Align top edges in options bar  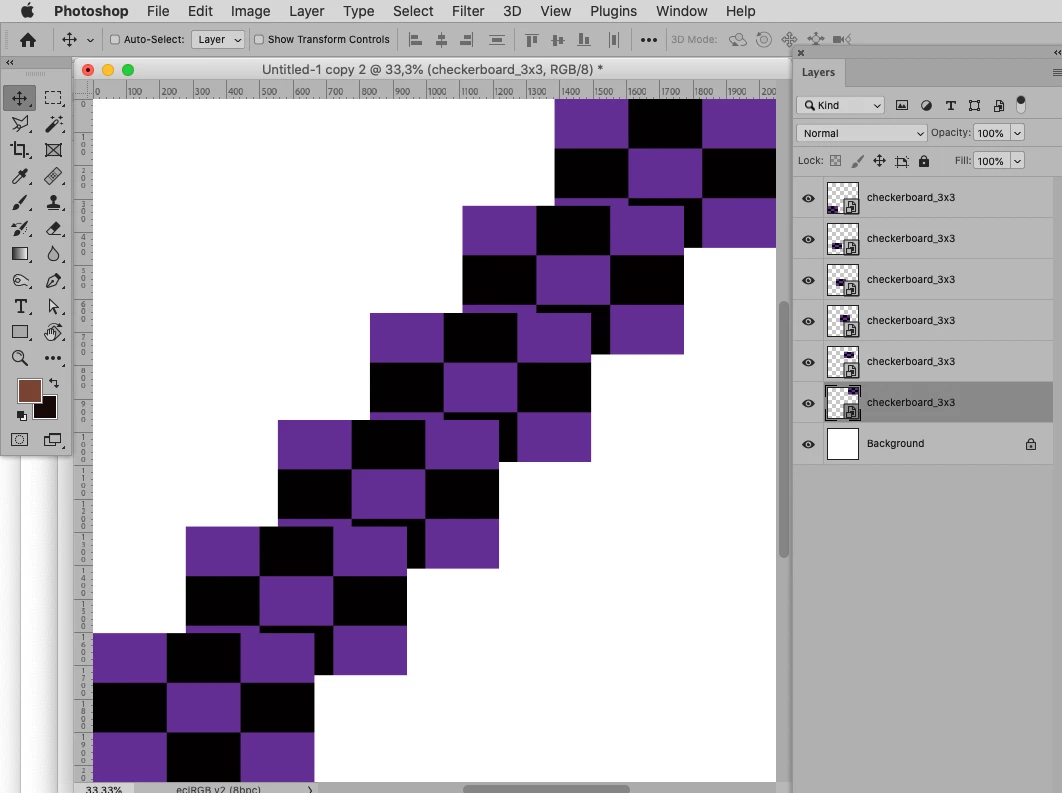[532, 40]
